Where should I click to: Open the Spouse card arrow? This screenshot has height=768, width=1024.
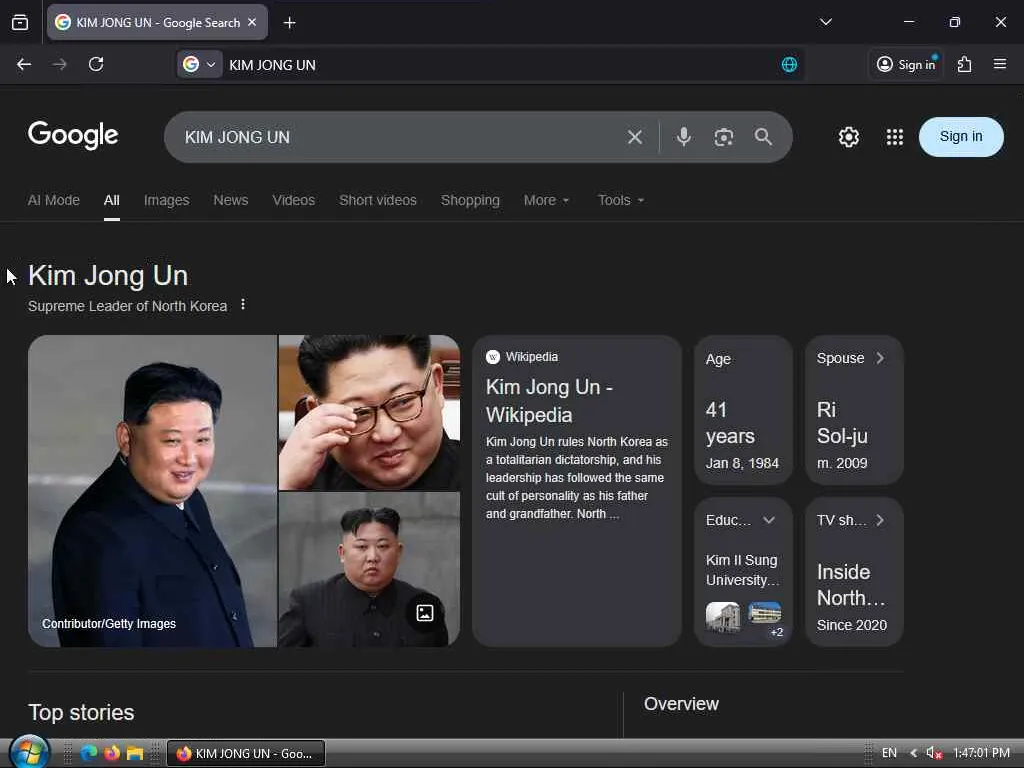pos(880,358)
